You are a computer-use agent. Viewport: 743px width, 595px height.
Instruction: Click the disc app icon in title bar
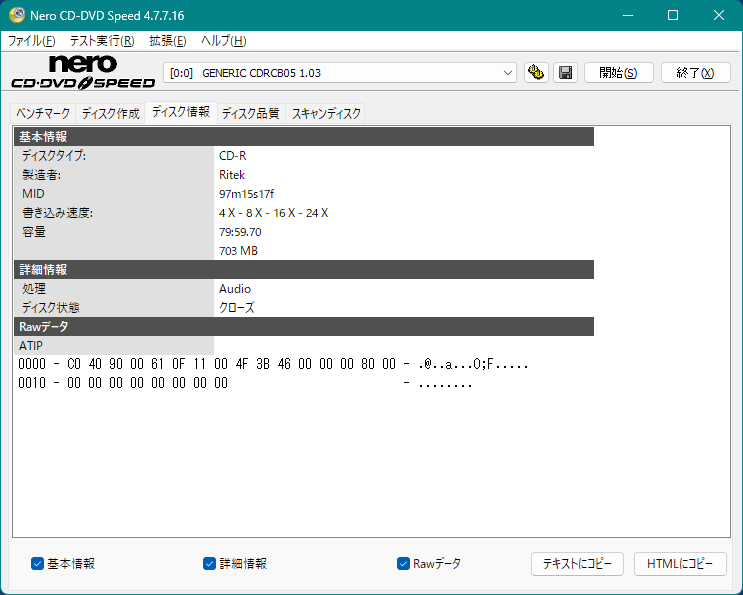[16, 16]
